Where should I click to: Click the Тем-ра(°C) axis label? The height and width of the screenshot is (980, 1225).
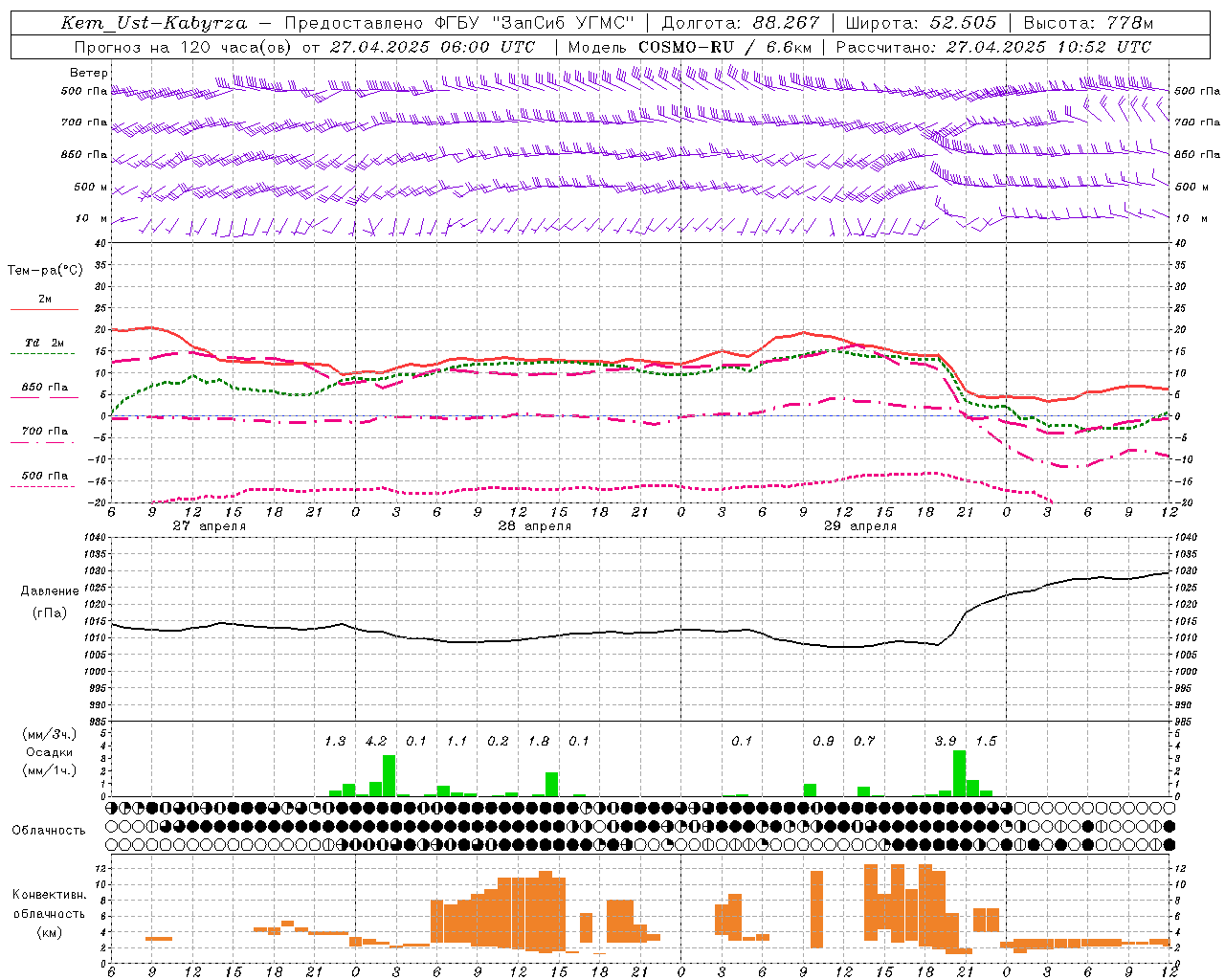(x=45, y=271)
